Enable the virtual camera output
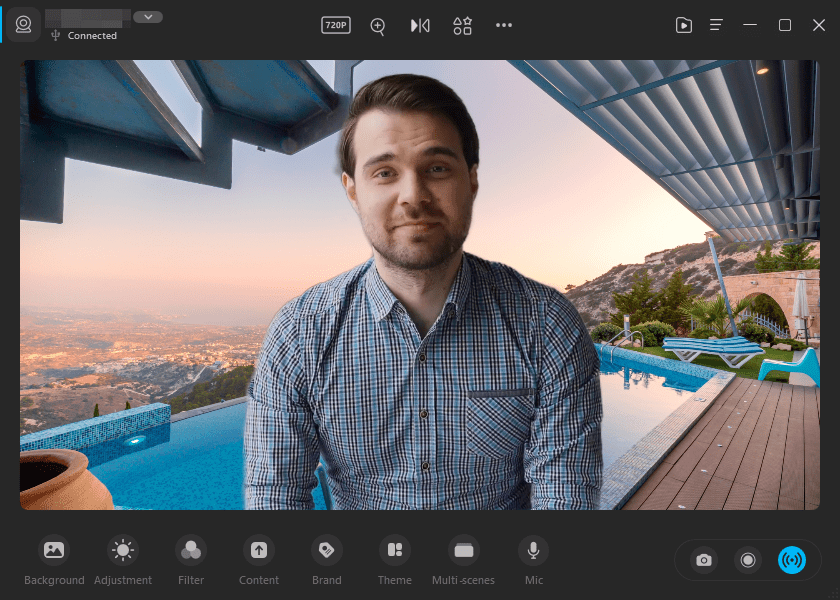Image resolution: width=840 pixels, height=600 pixels. [x=793, y=560]
